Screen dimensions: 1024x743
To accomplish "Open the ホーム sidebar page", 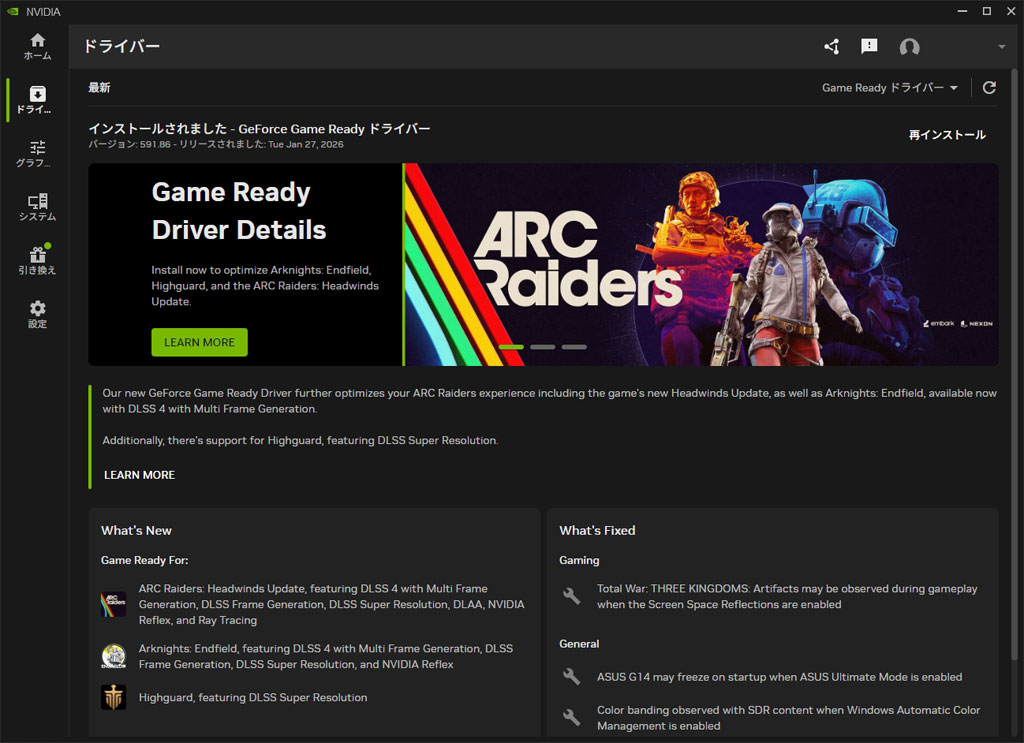I will click(x=37, y=46).
